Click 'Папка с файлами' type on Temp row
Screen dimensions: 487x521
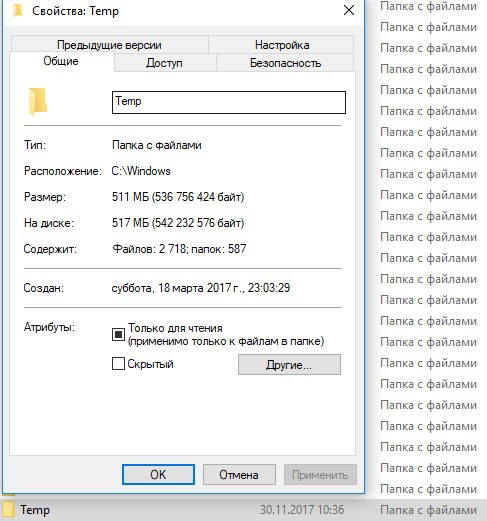point(429,510)
